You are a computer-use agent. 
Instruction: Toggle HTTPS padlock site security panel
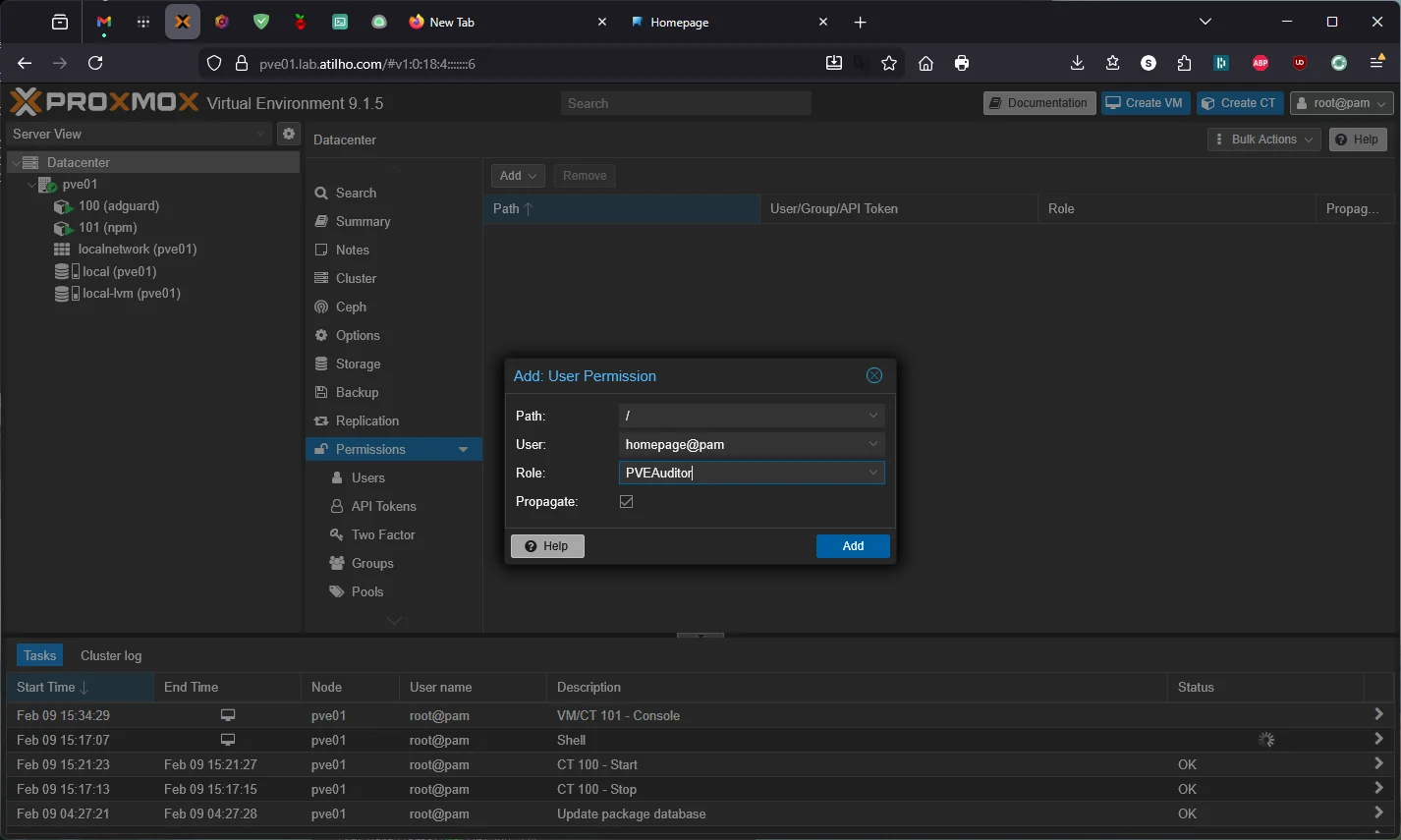pyautogui.click(x=242, y=62)
